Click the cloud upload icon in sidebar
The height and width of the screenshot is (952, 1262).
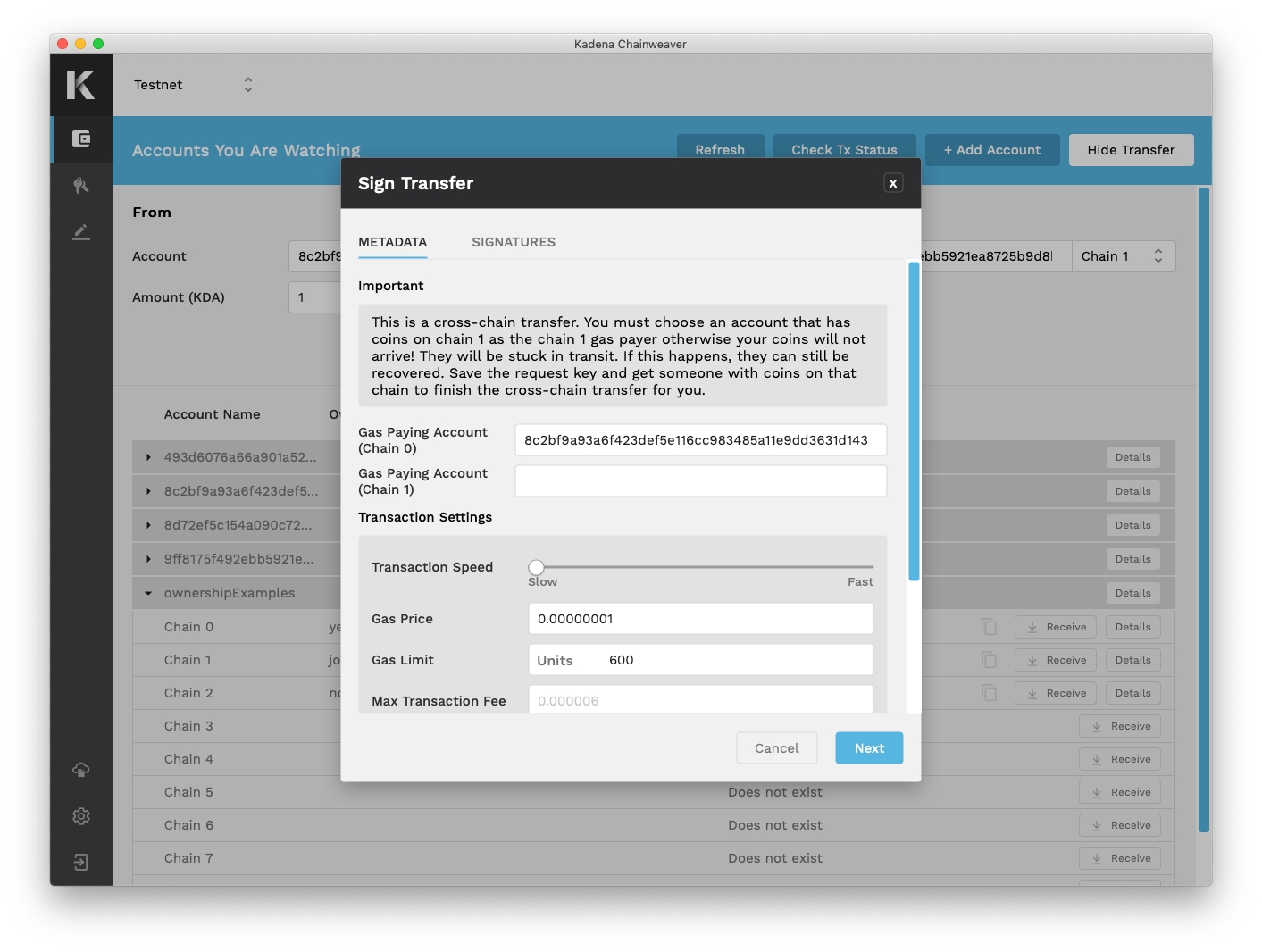[x=81, y=770]
